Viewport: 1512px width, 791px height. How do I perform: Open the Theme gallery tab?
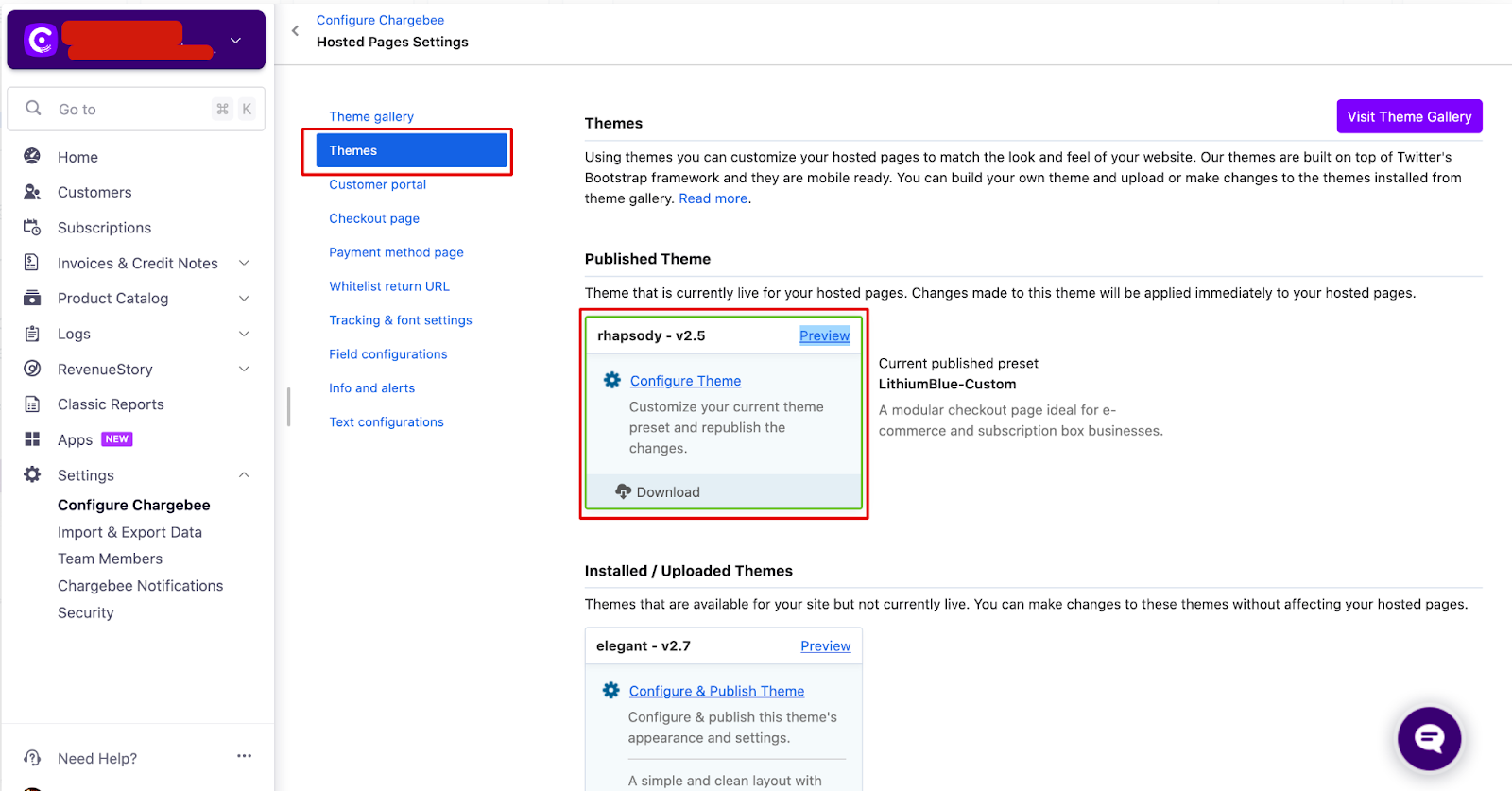[371, 116]
